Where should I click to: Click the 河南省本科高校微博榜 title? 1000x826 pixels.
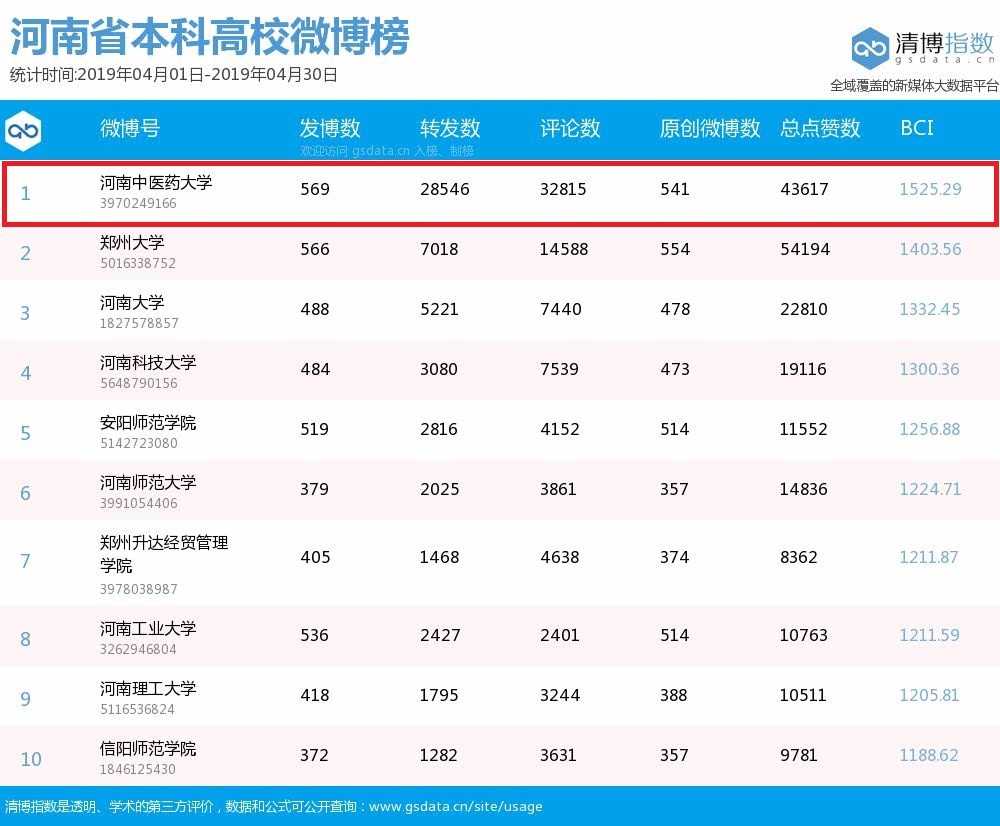(210, 38)
